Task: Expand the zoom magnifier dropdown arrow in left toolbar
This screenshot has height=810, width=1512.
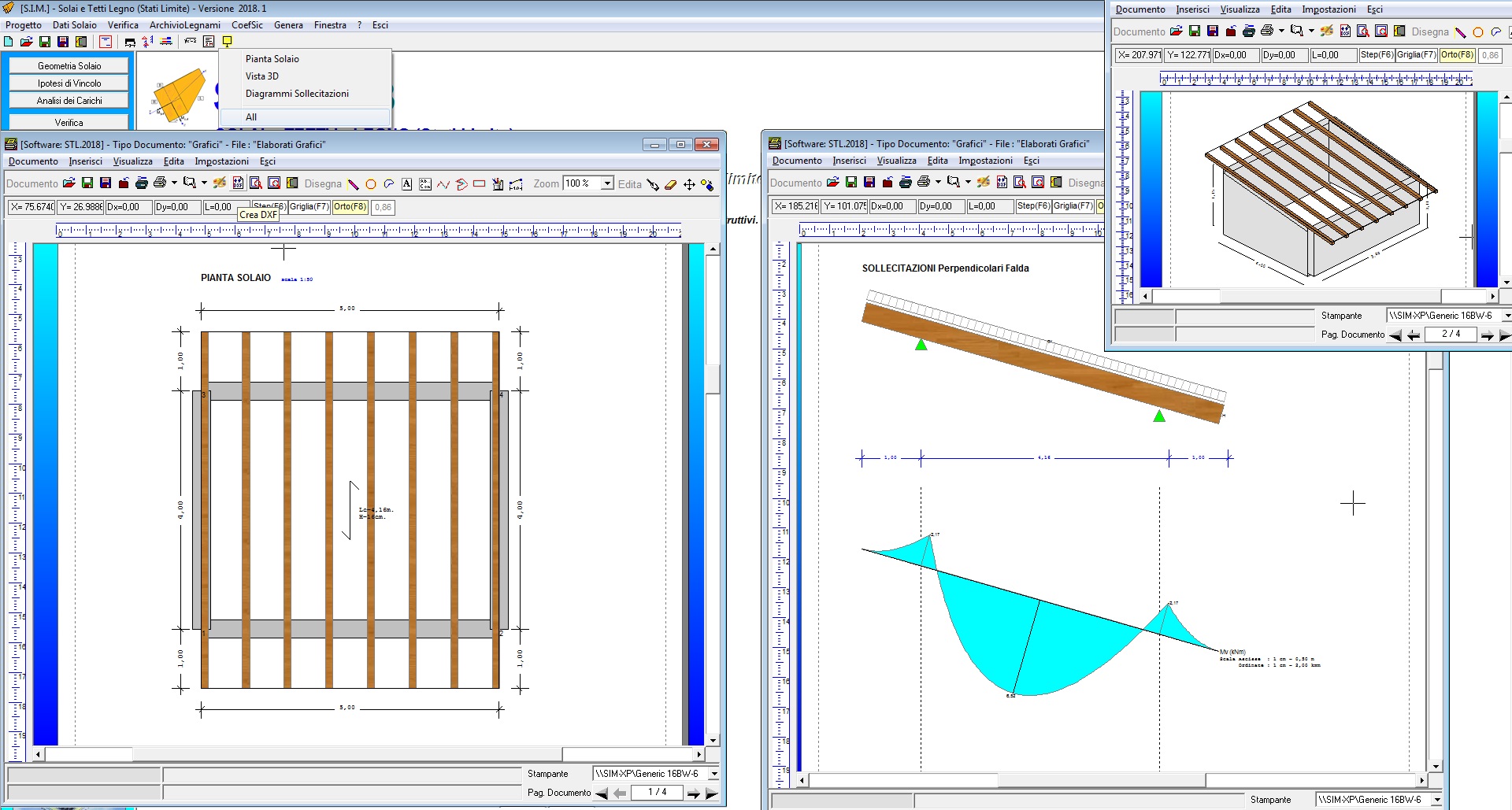Action: (x=204, y=183)
